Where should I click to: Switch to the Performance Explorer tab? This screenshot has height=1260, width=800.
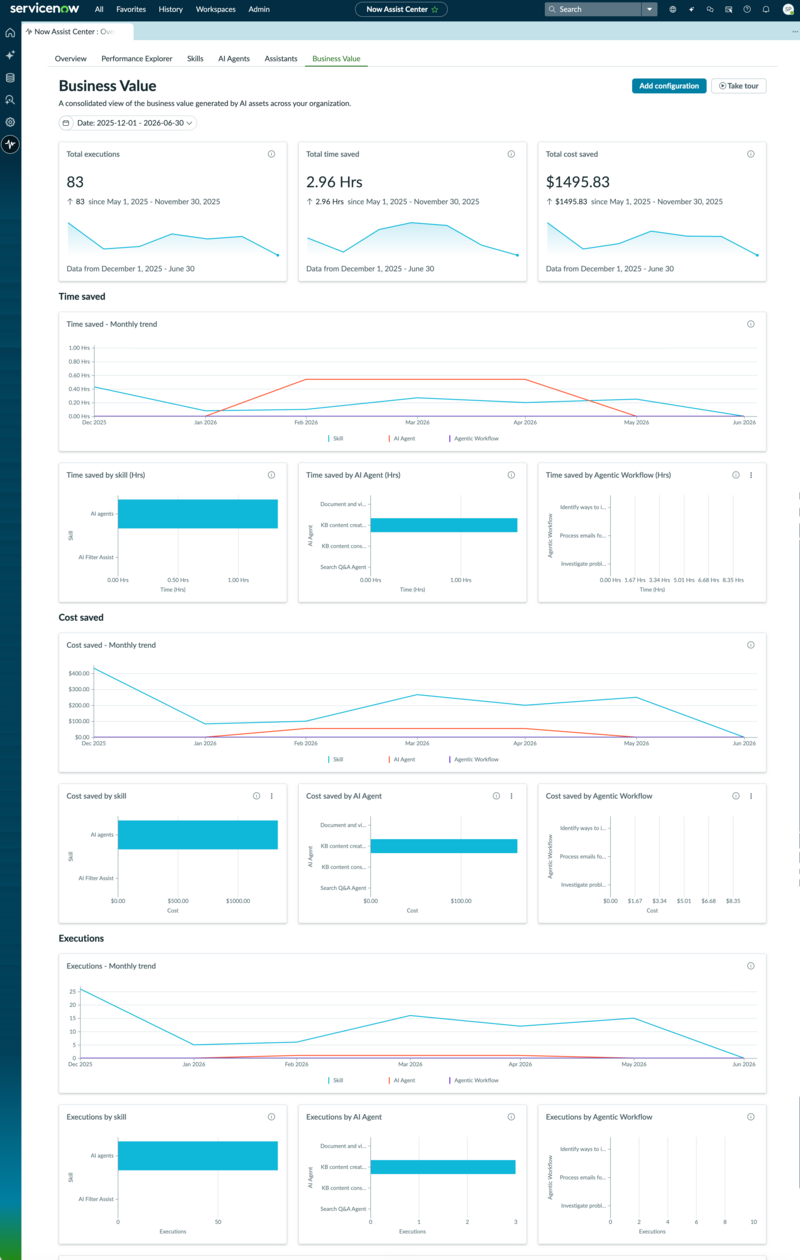(137, 59)
